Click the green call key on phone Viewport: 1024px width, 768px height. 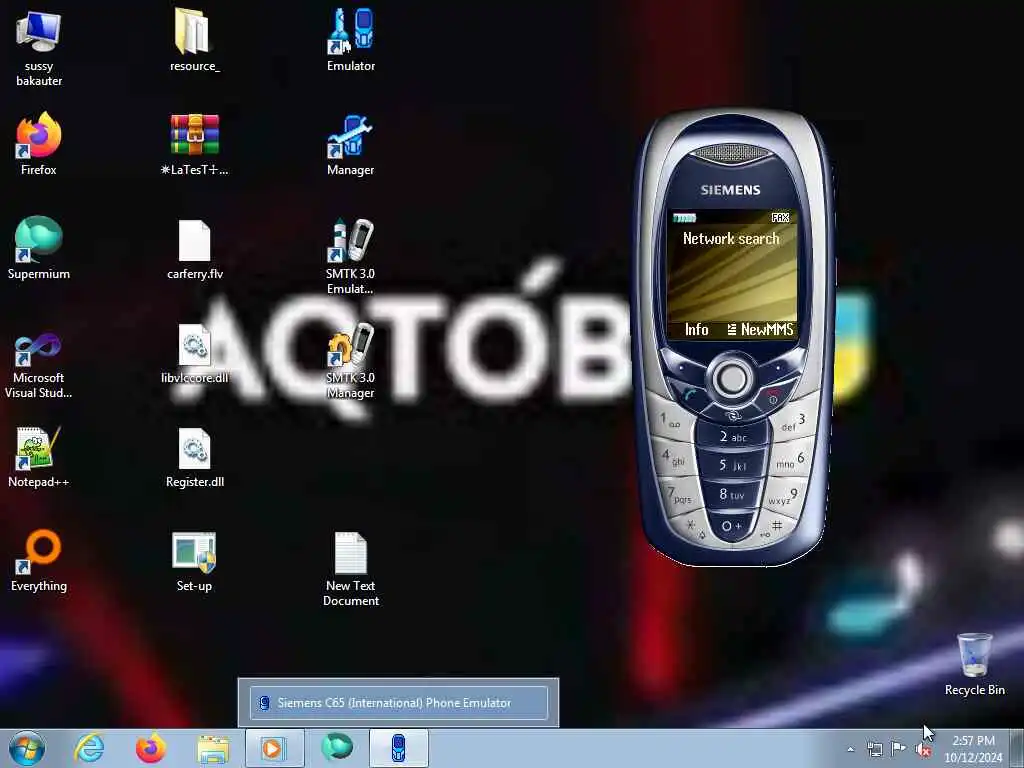click(x=690, y=394)
